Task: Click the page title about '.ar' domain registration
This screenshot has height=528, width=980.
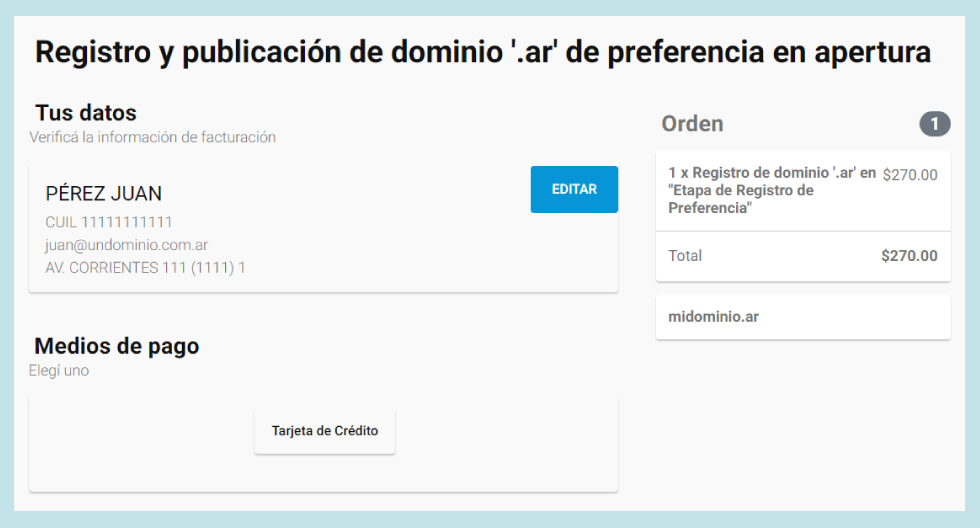Action: point(482,52)
